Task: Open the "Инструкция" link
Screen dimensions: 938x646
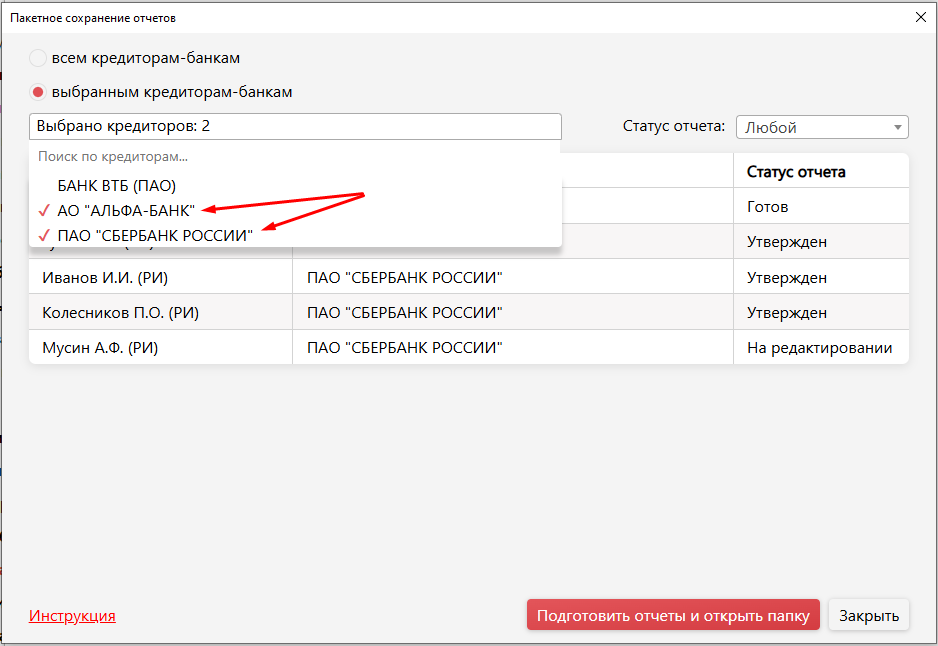Action: click(72, 615)
